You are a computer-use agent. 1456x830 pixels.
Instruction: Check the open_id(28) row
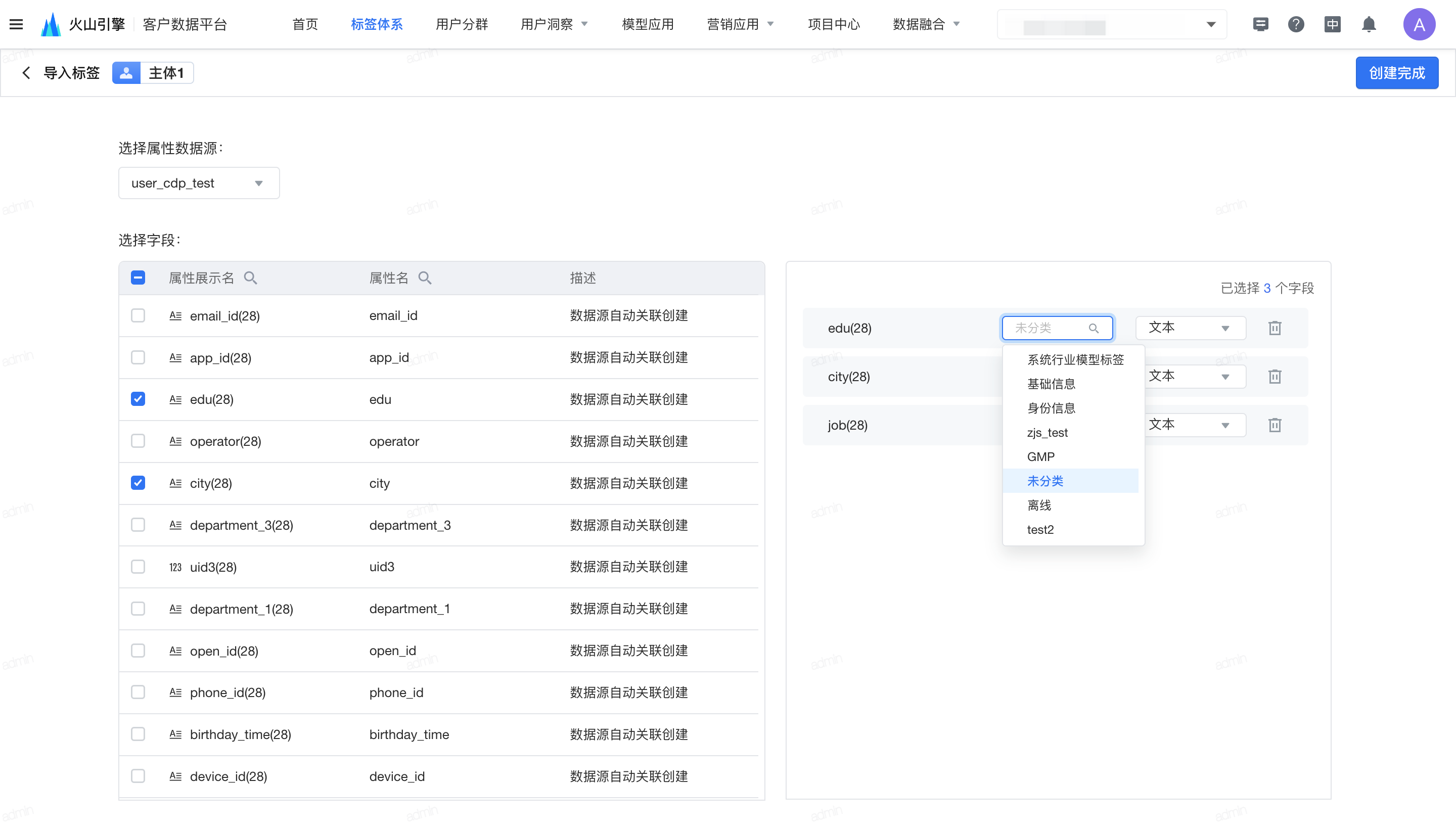(138, 651)
